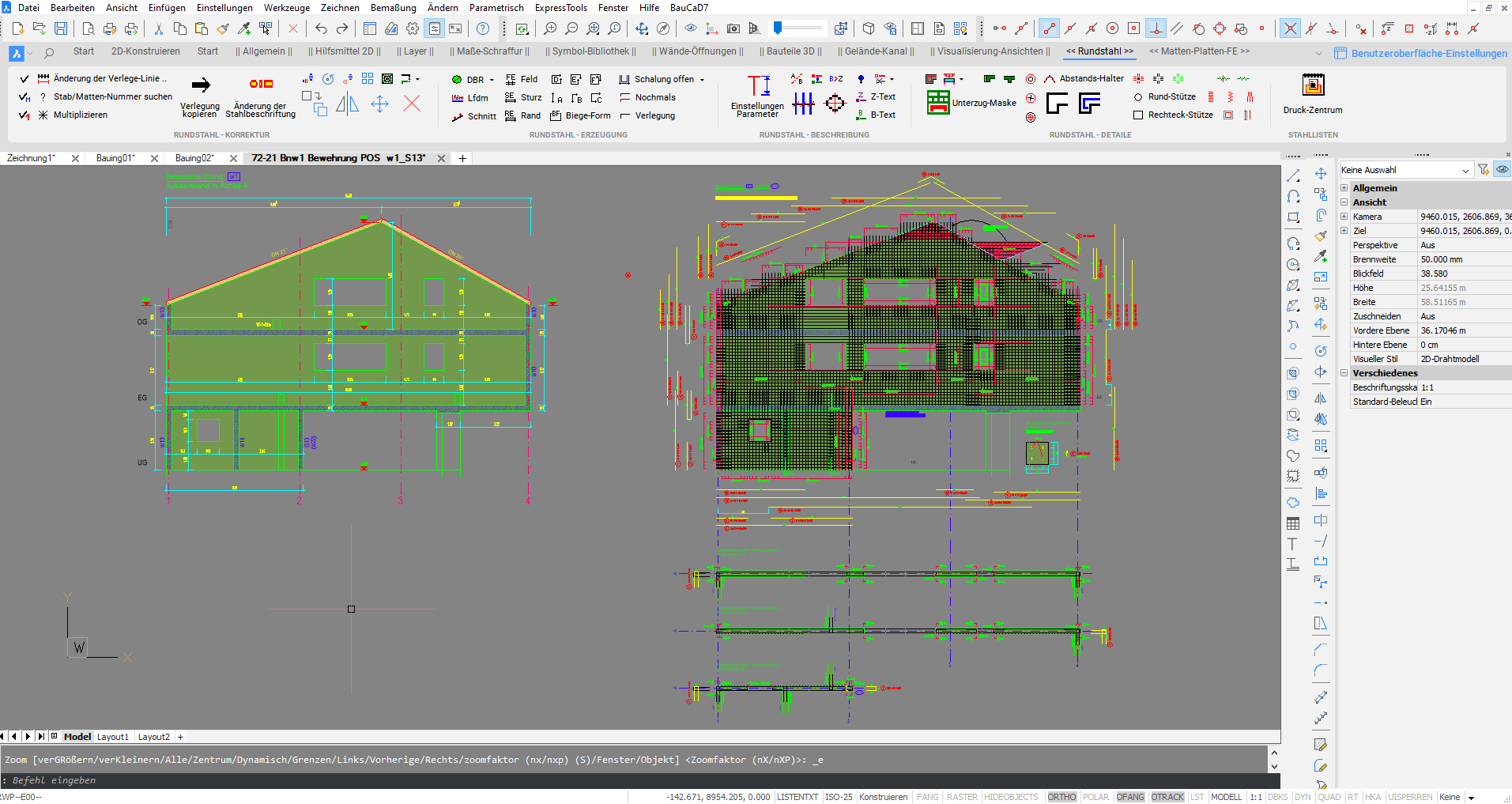This screenshot has width=1512, height=804.
Task: Click the save diskette icon in the toolbar
Action: [61, 28]
